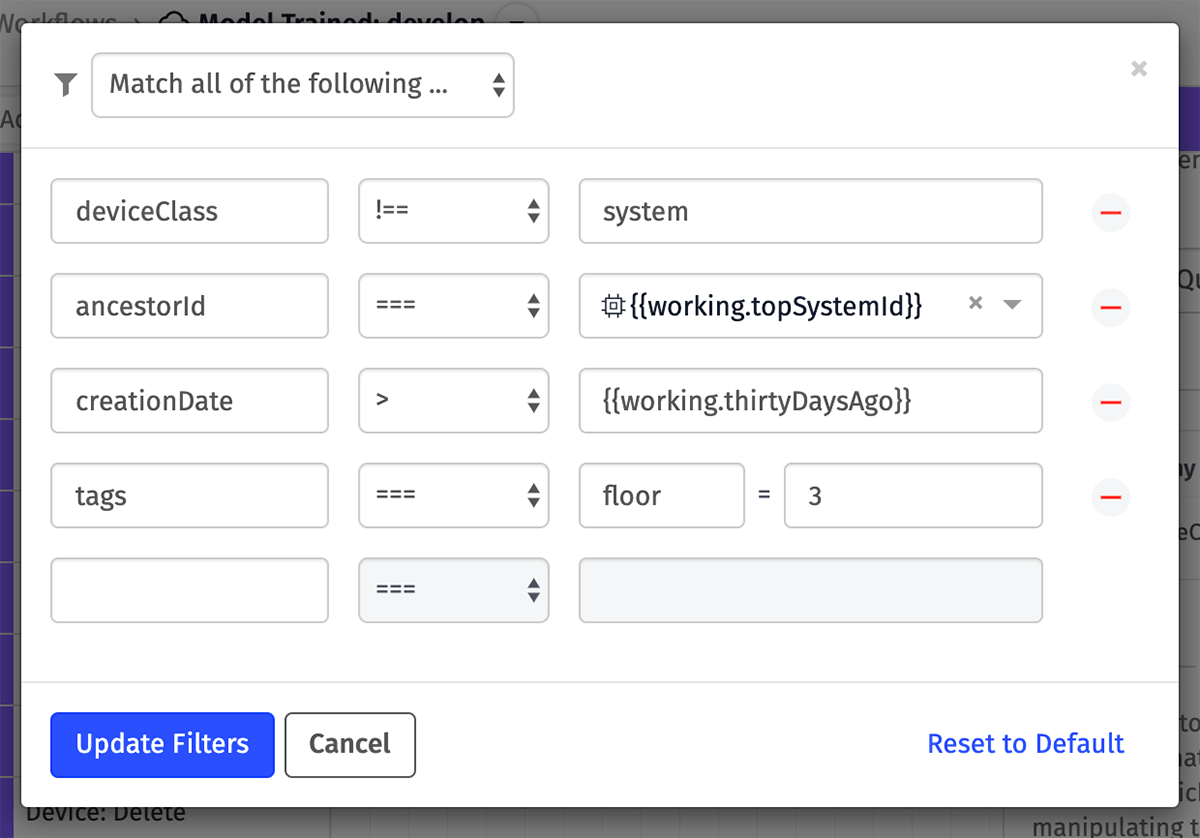
Task: Open the operator dropdown for ancestorId
Action: click(454, 306)
